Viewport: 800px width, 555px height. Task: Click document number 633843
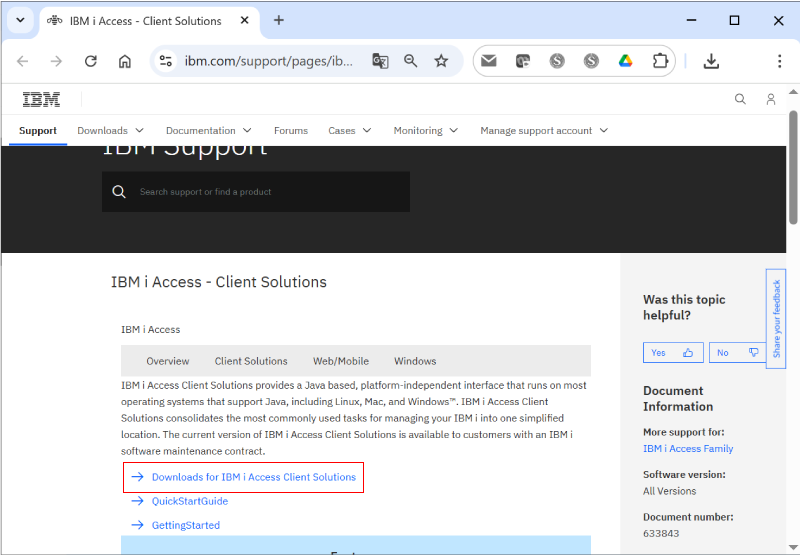click(661, 534)
